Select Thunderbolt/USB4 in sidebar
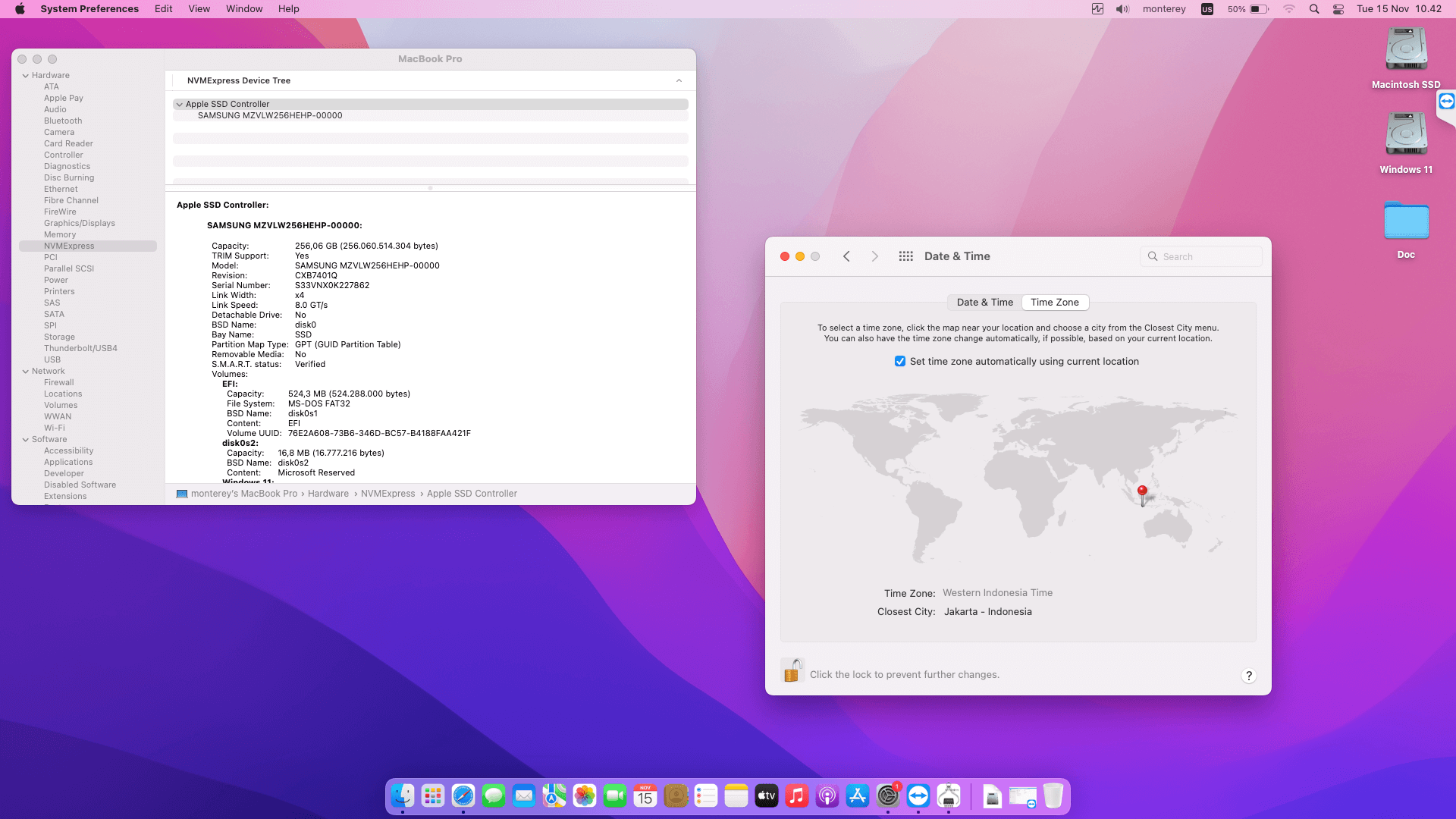Image resolution: width=1456 pixels, height=819 pixels. point(80,349)
